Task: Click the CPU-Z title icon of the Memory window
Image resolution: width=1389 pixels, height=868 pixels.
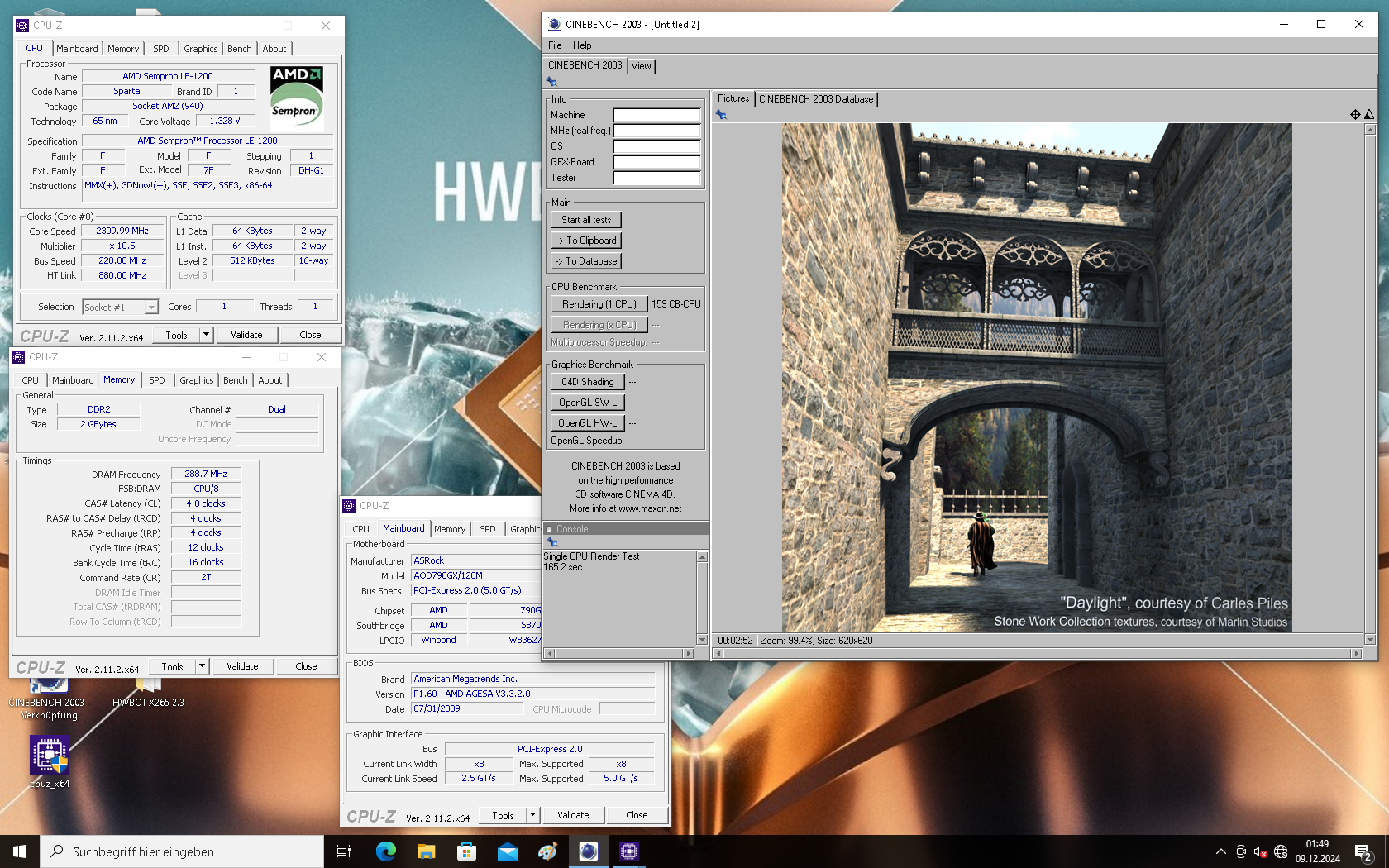Action: [x=18, y=357]
